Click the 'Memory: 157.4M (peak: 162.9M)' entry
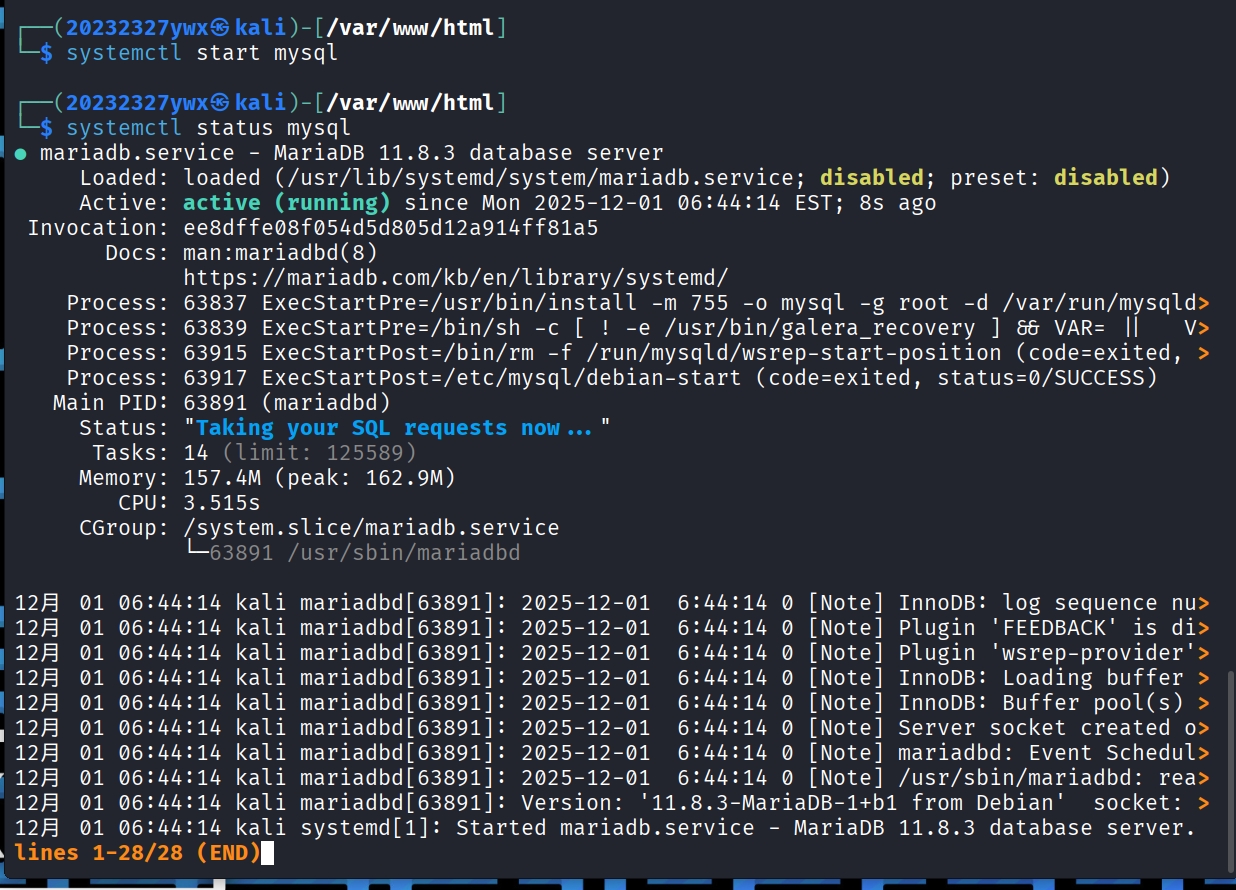 [267, 478]
